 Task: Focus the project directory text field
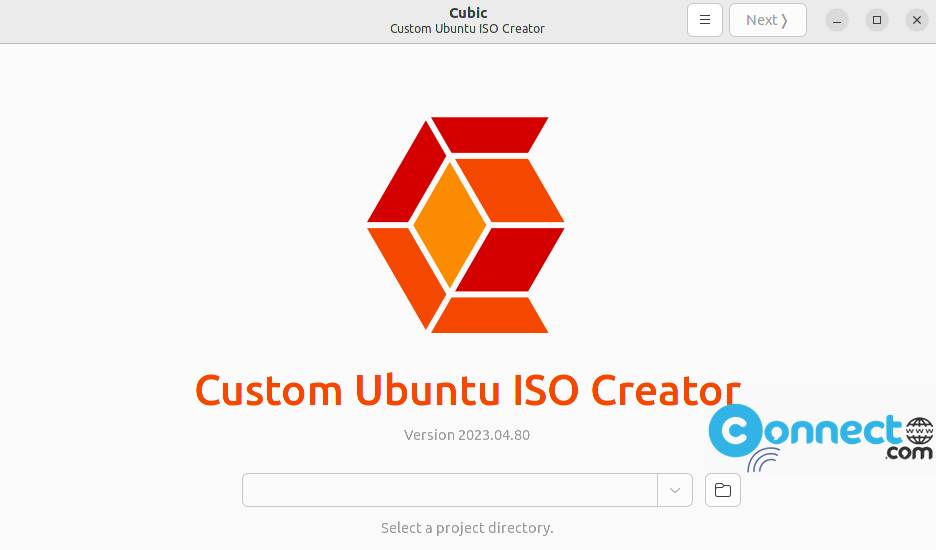tap(450, 490)
